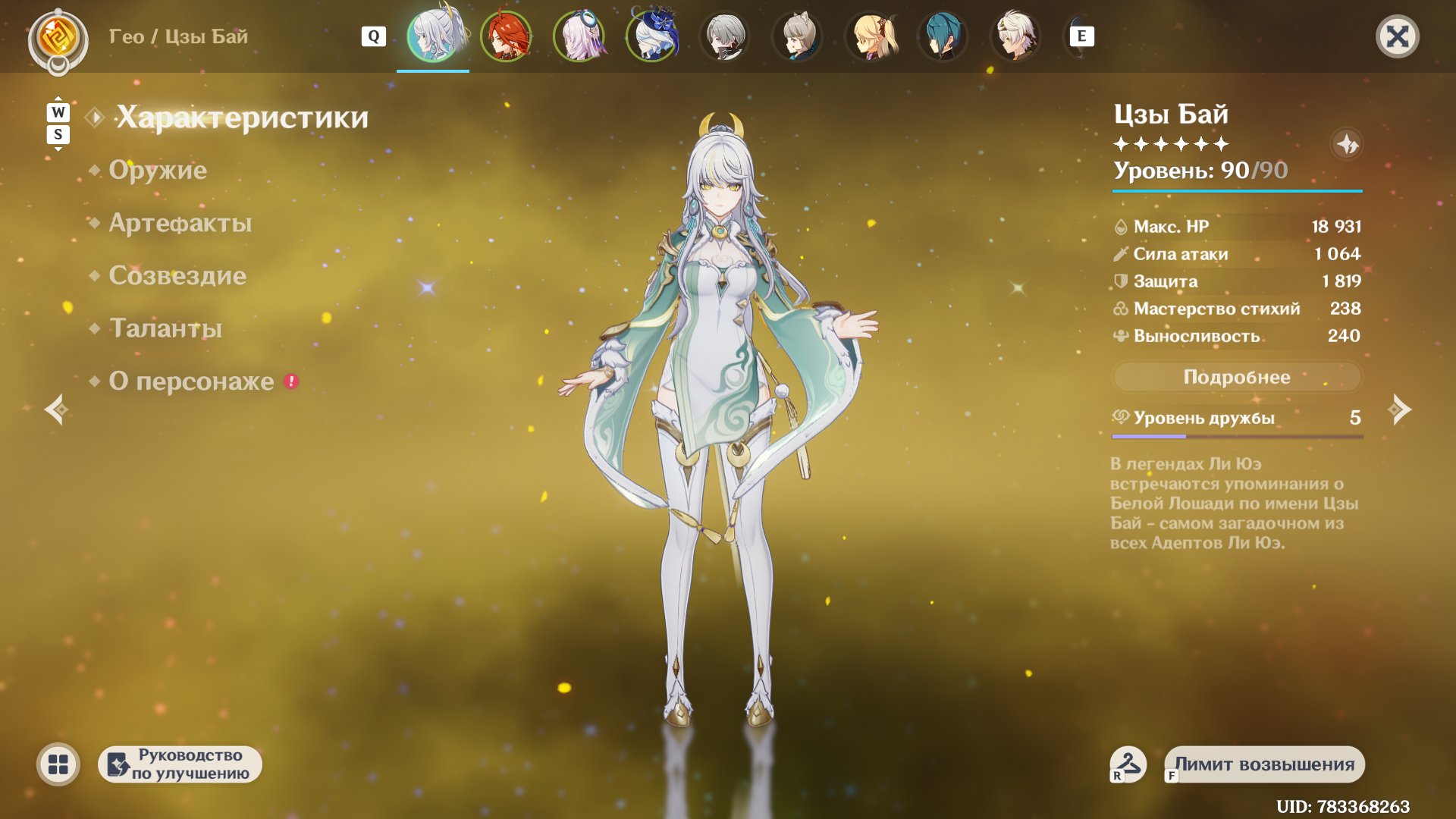Select the last white-haired avatar with headband
This screenshot has height=819, width=1456.
(x=1015, y=36)
